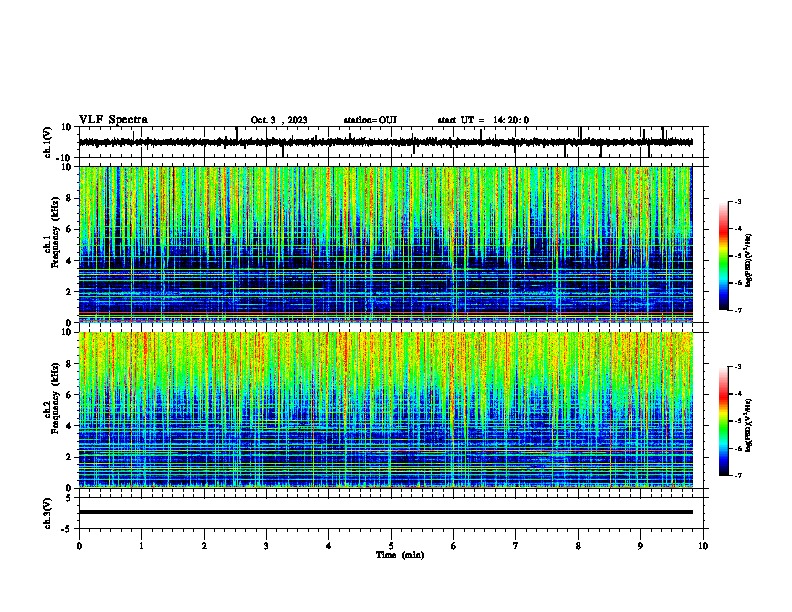Click time axis tick label "7"
The image size is (792, 612).
(x=516, y=546)
